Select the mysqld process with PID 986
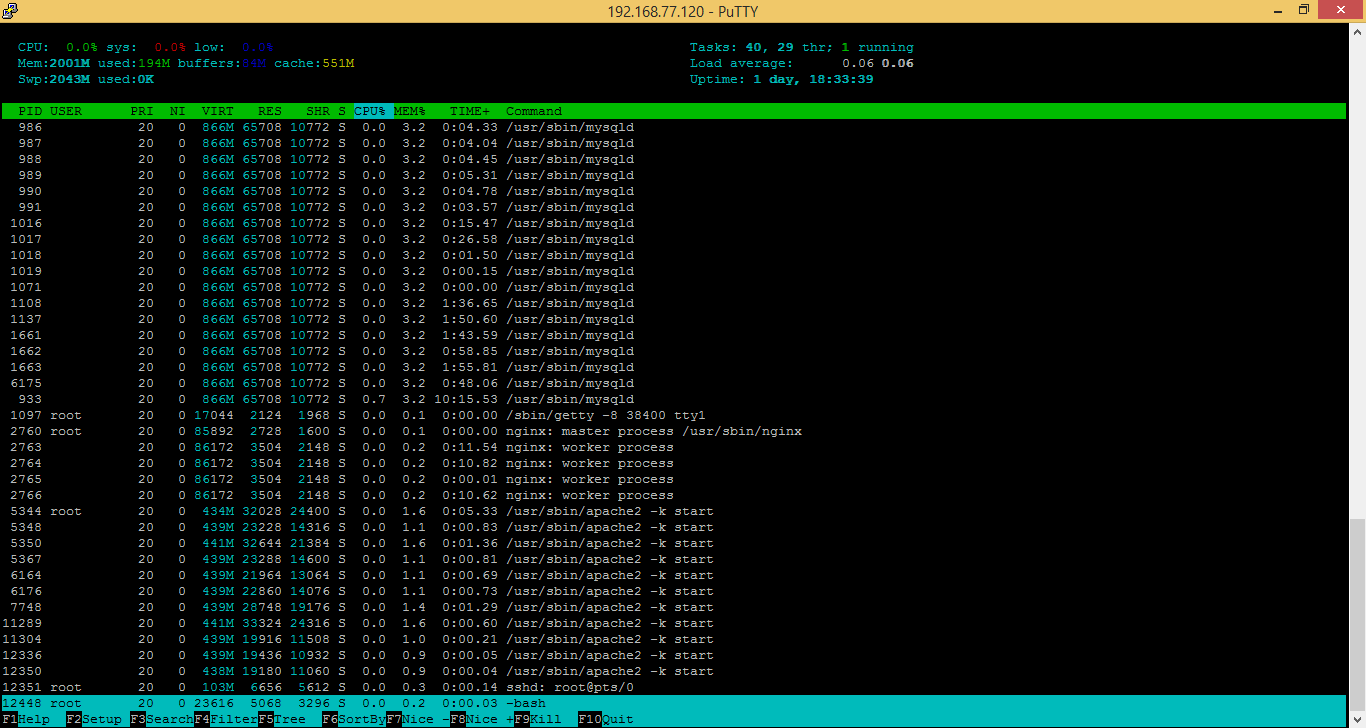1366x728 pixels. point(300,127)
